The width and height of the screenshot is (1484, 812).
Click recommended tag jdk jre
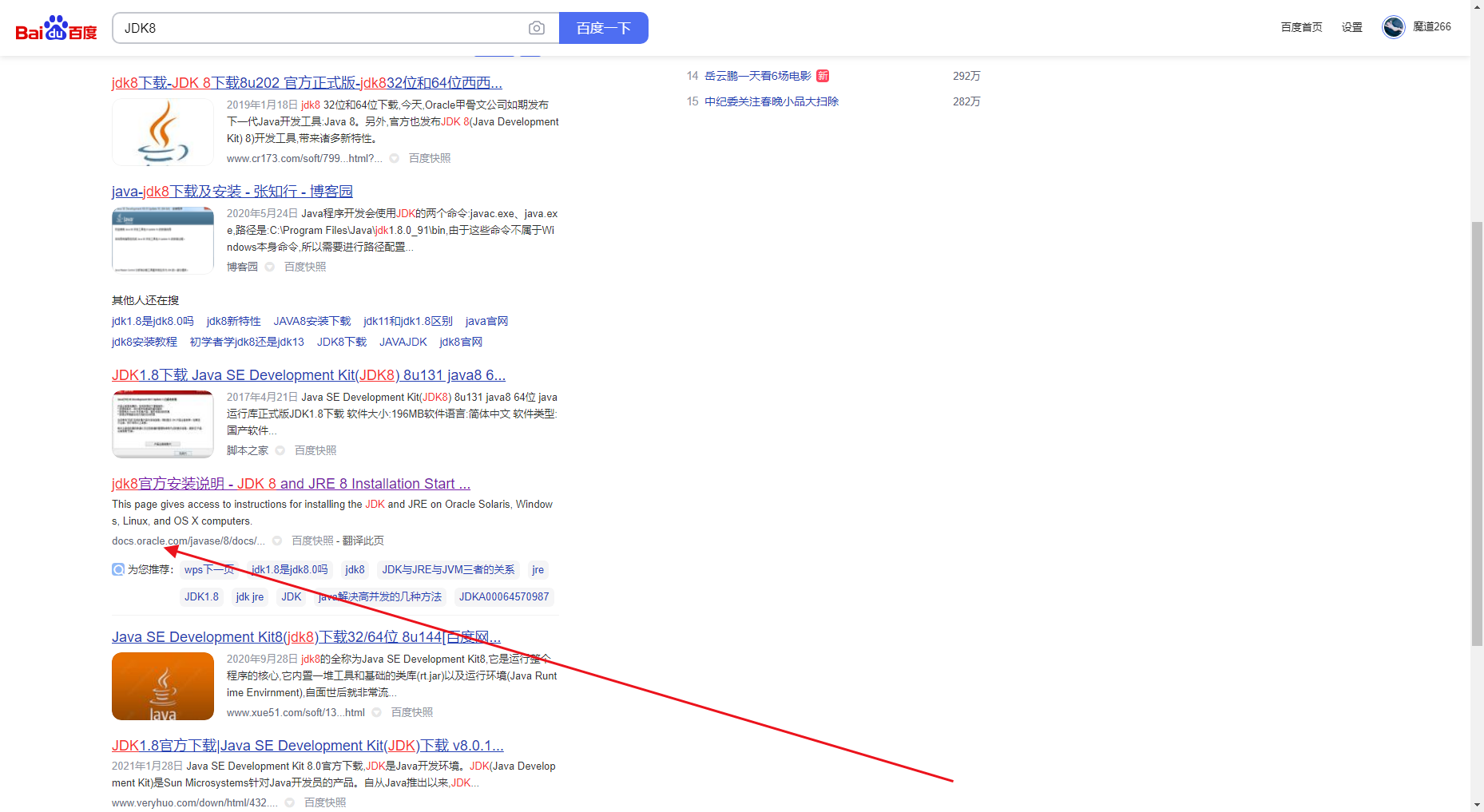click(x=250, y=596)
